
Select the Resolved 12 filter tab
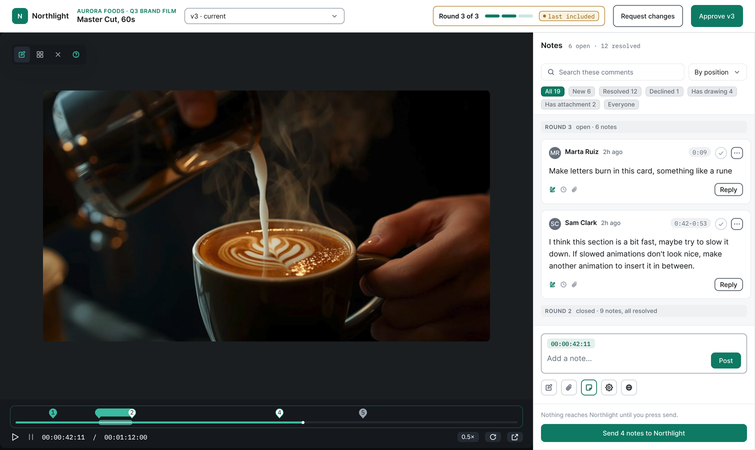click(x=620, y=91)
